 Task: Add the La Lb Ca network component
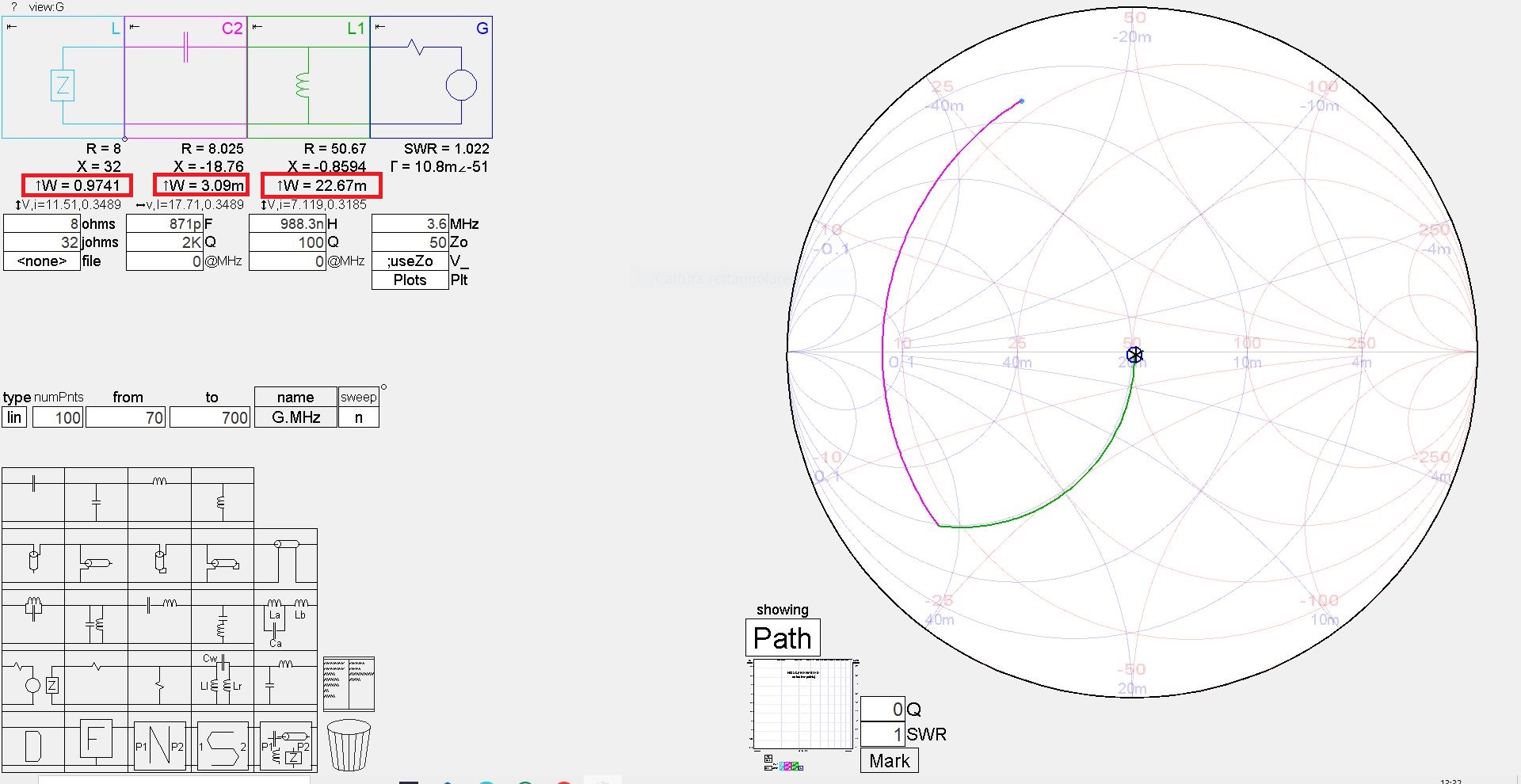[286, 619]
